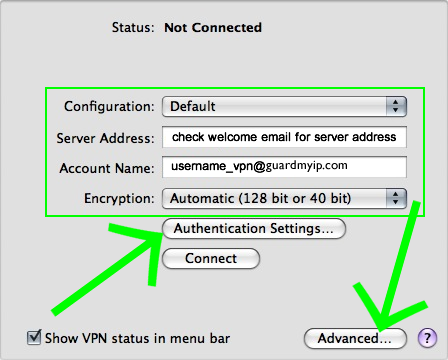Image resolution: width=448 pixels, height=360 pixels.
Task: Open the Encryption dropdown menu
Action: (x=284, y=199)
